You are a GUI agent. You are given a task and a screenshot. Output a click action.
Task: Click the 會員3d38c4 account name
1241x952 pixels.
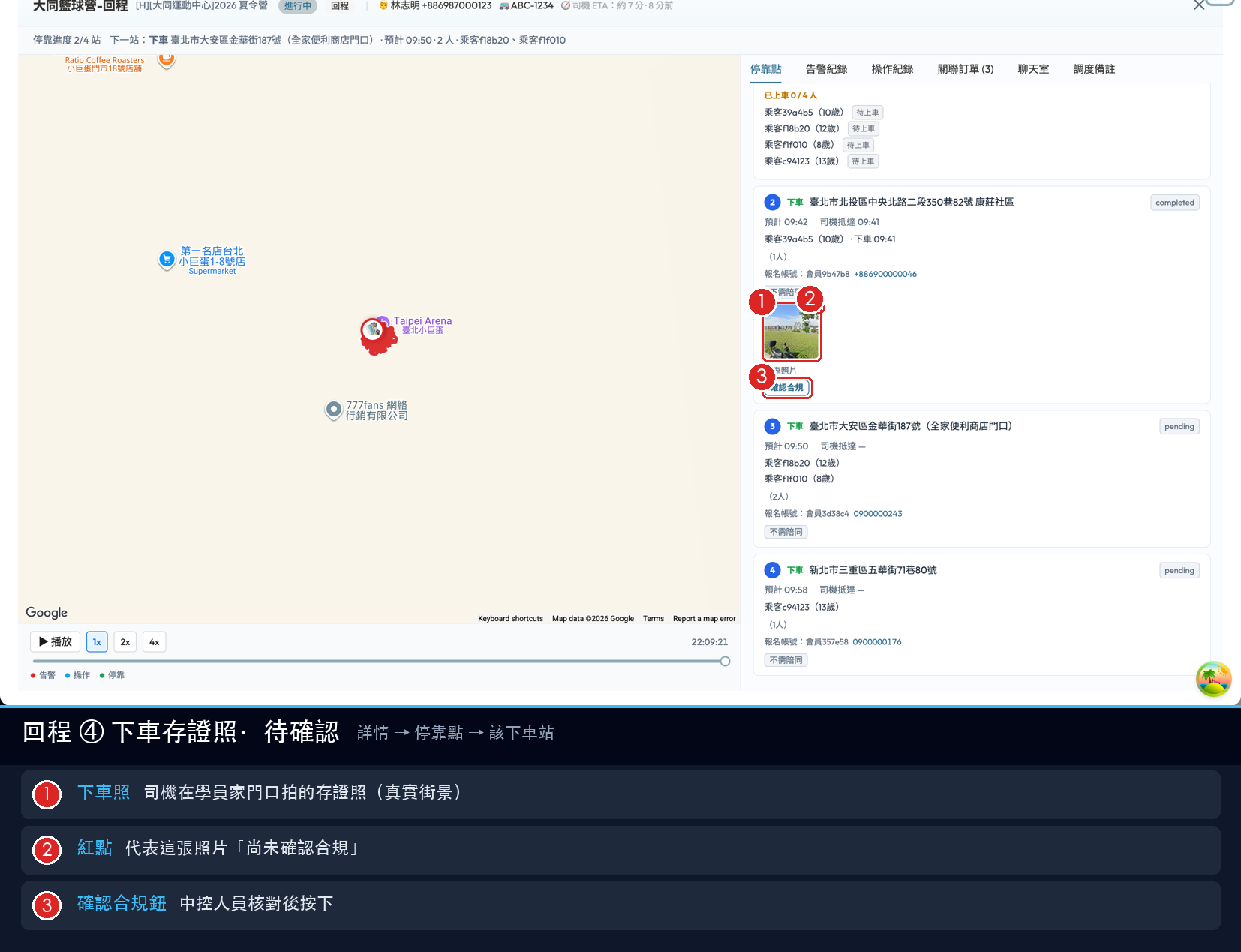[x=827, y=514]
